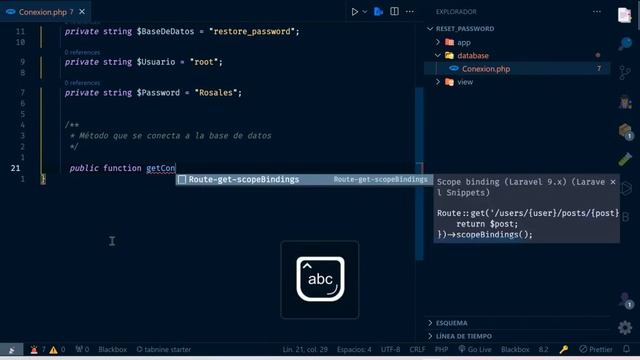Click the "restore_password" string
Image resolution: width=640 pixels, height=360 pixels.
pyautogui.click(x=252, y=31)
